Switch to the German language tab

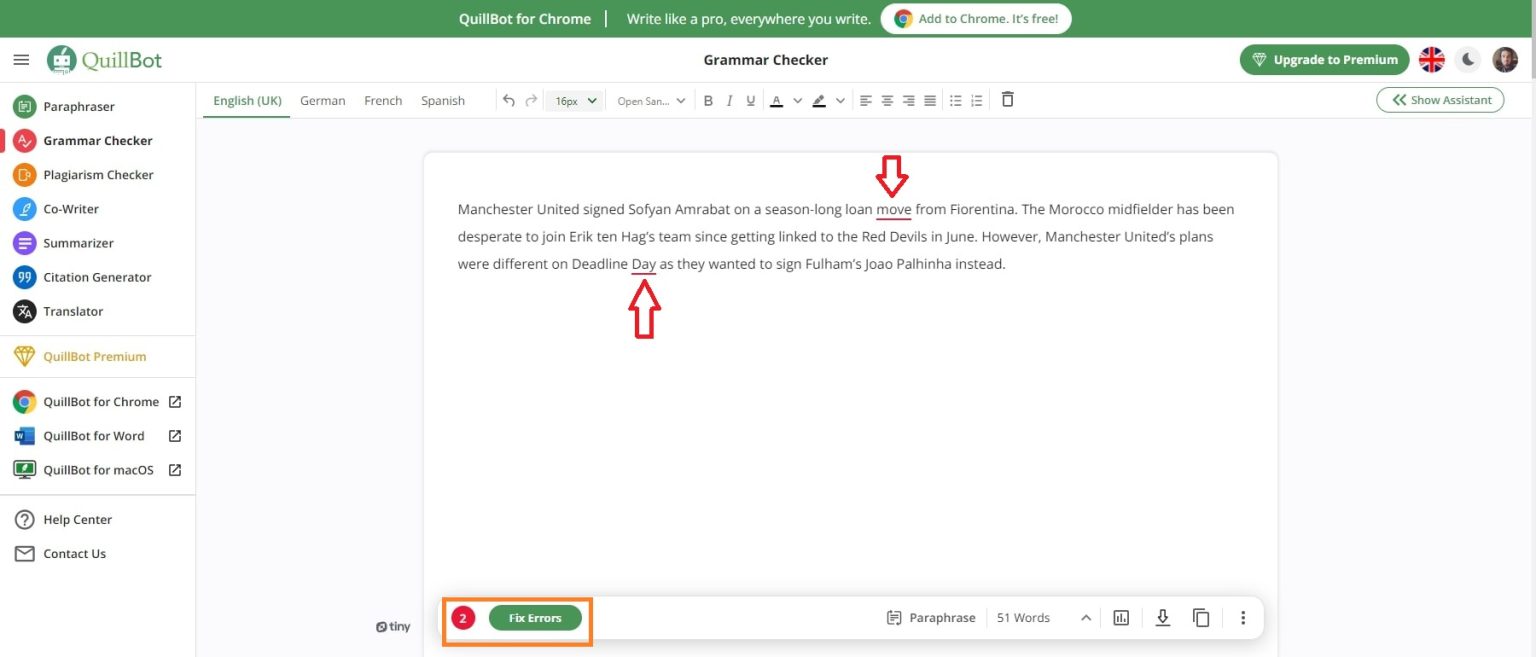coord(322,100)
